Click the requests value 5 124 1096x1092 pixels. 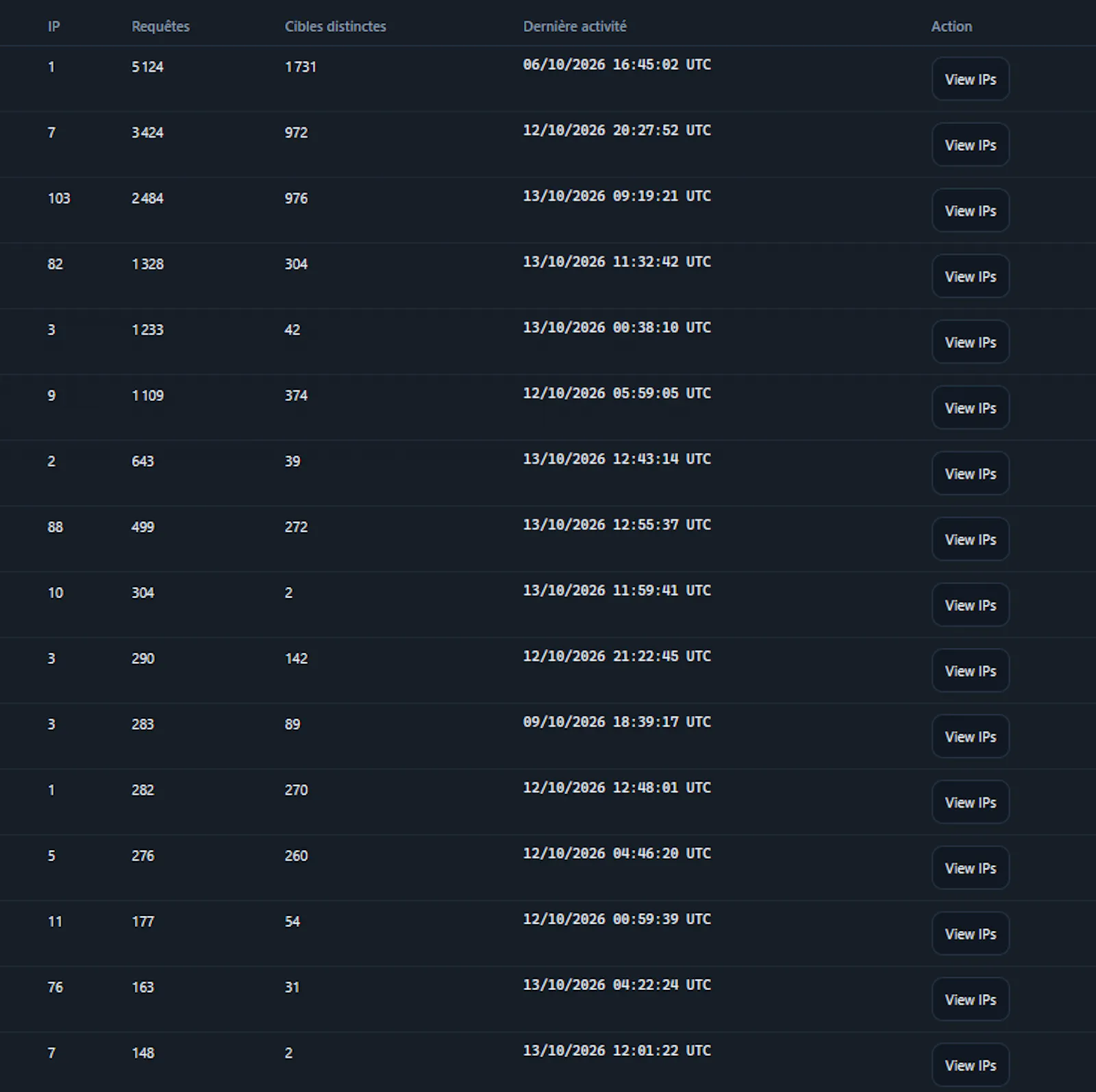147,67
